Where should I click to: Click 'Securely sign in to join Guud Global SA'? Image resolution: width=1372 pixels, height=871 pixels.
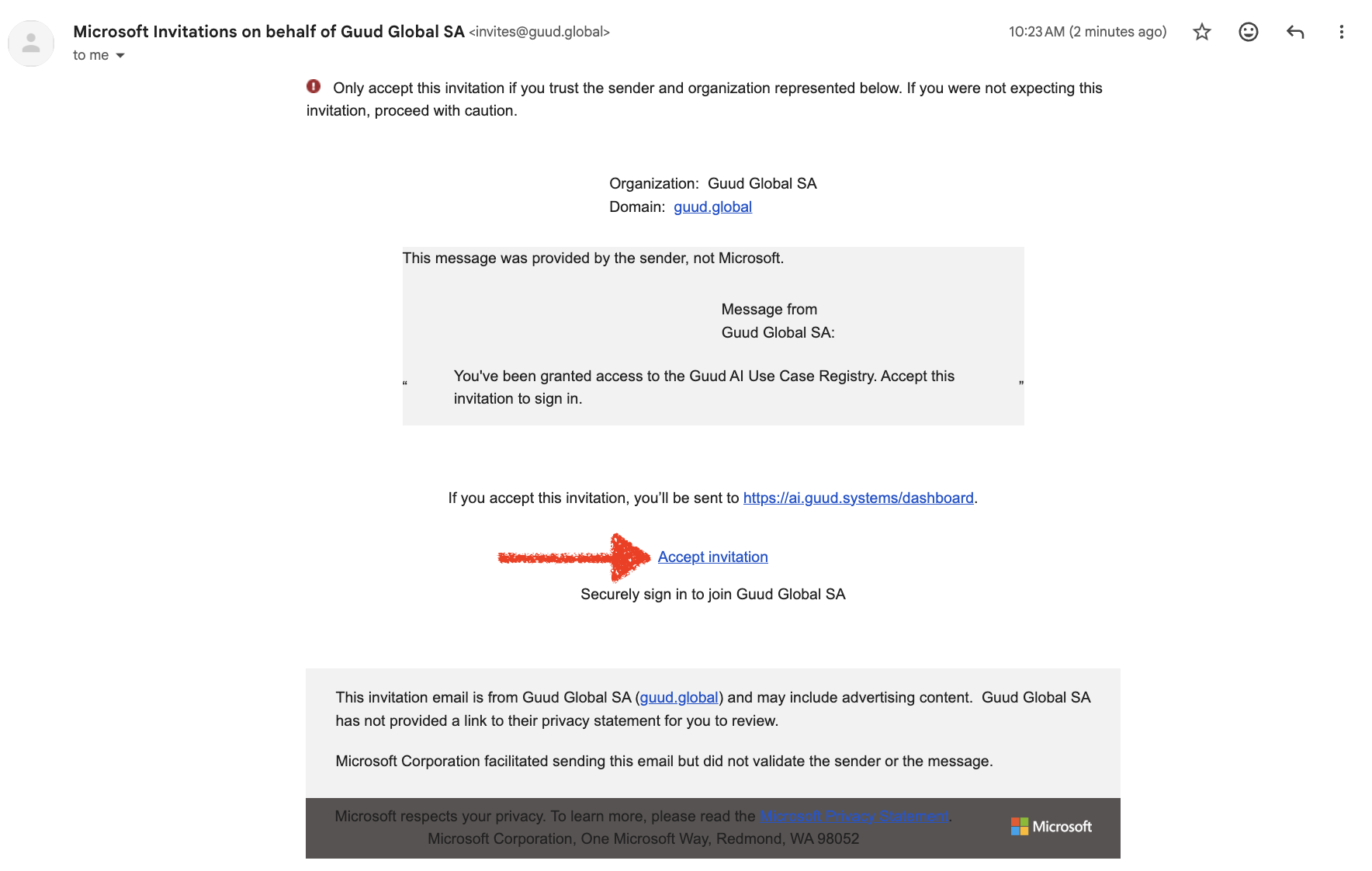point(713,594)
